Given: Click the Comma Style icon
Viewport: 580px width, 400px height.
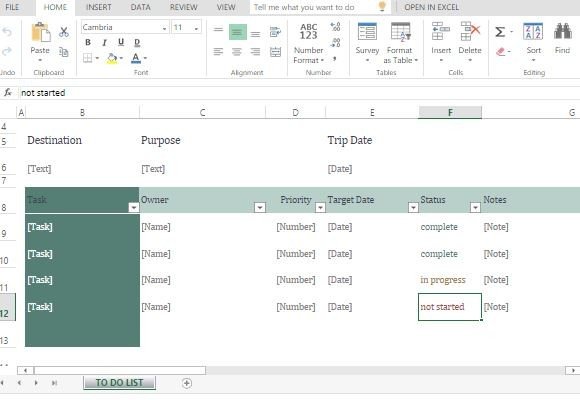Looking at the screenshot, I should pos(334,58).
